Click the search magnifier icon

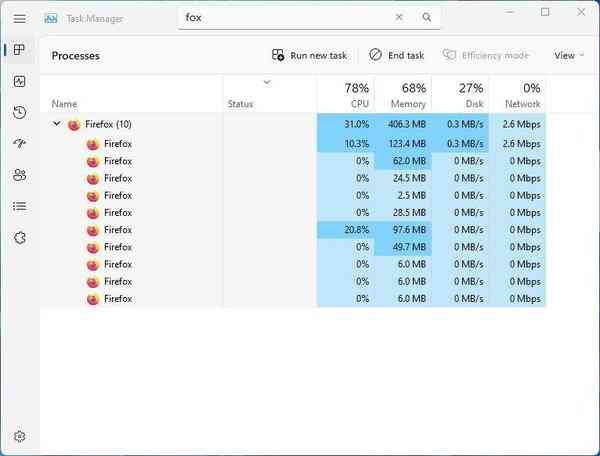pos(427,17)
